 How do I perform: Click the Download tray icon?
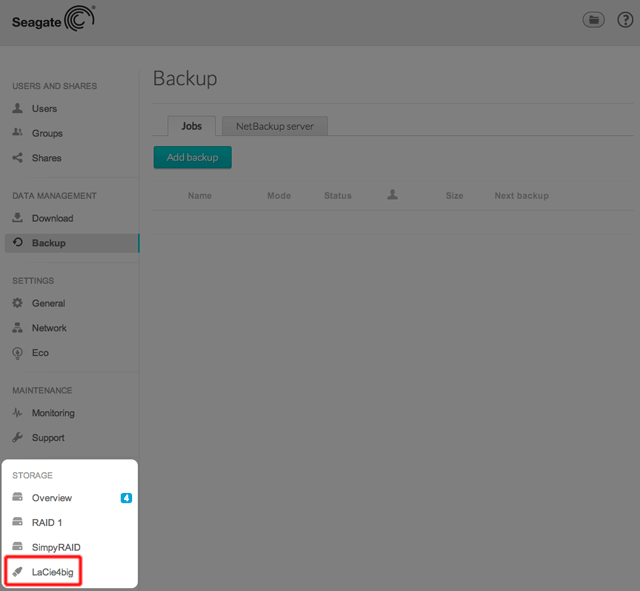(x=18, y=218)
